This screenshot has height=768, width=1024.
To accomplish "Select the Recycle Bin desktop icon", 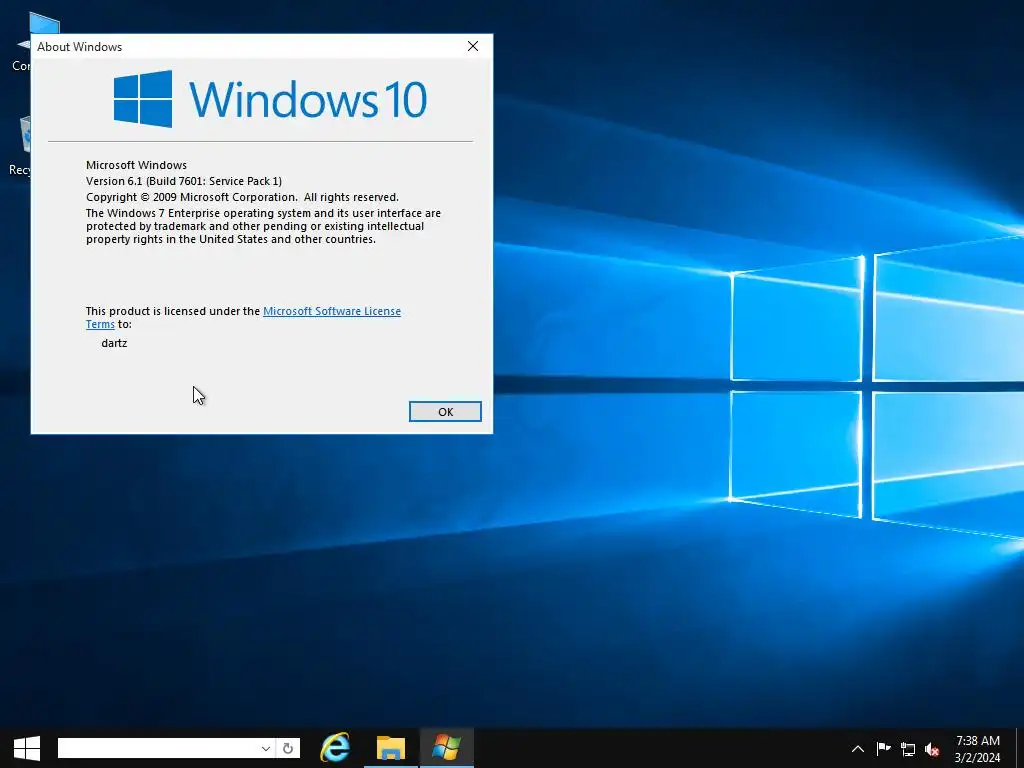I will point(21,147).
